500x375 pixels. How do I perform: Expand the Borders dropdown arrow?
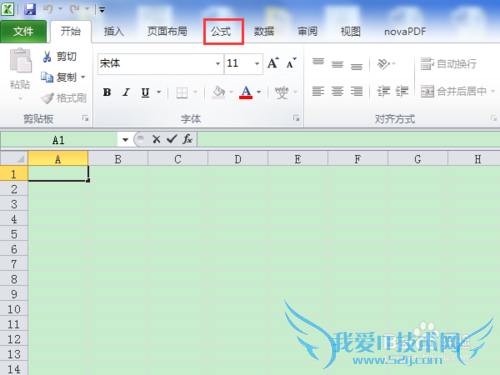click(195, 92)
